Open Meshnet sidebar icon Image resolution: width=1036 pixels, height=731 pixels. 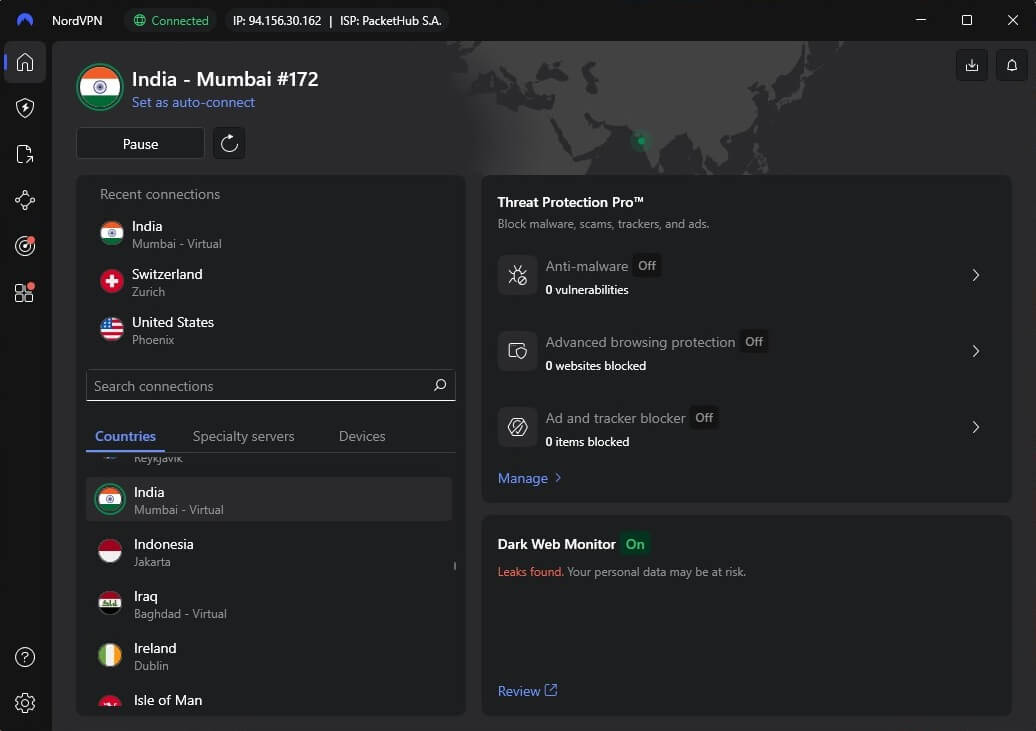(x=24, y=200)
